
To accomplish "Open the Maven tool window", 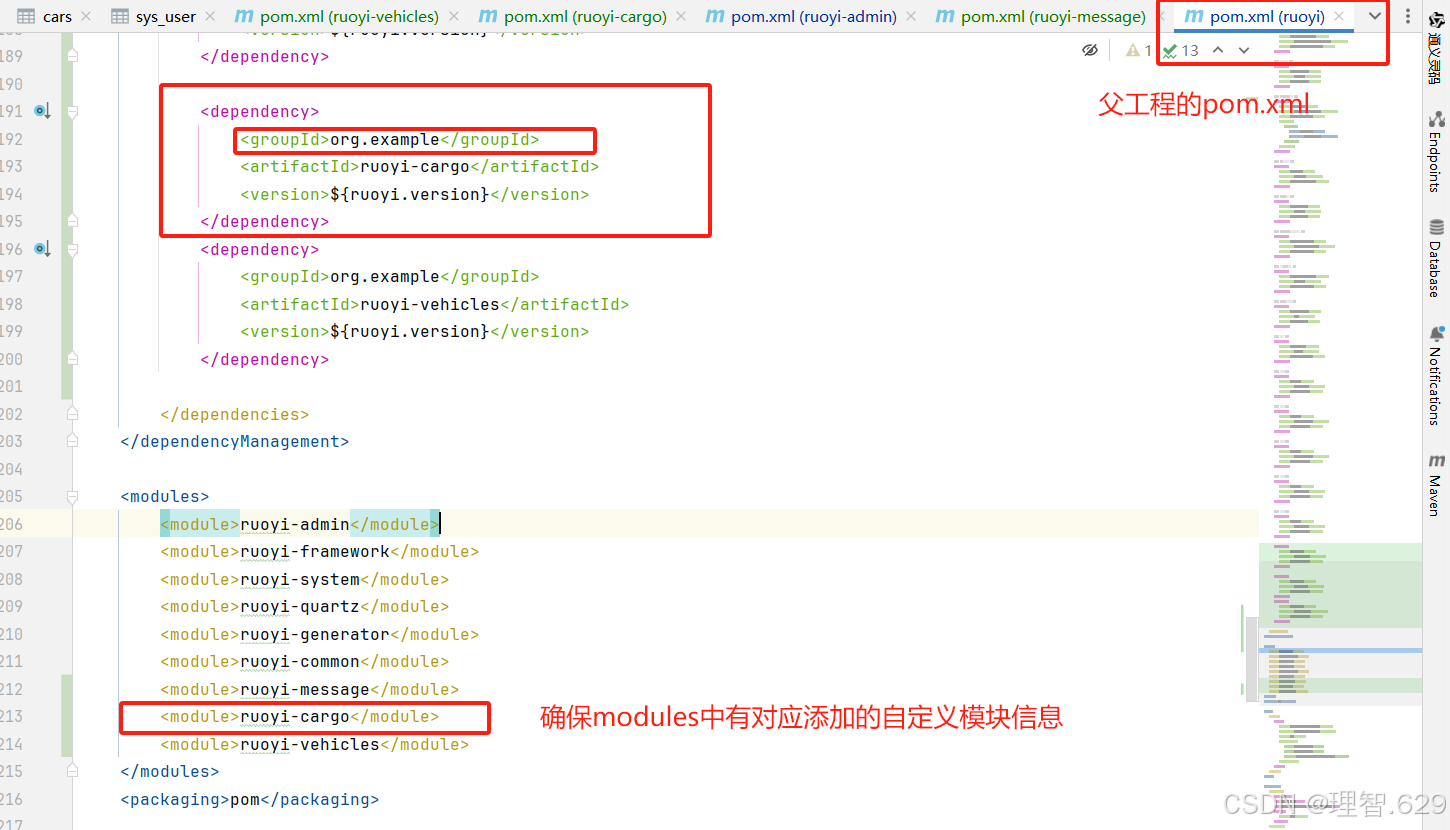I will click(1437, 470).
